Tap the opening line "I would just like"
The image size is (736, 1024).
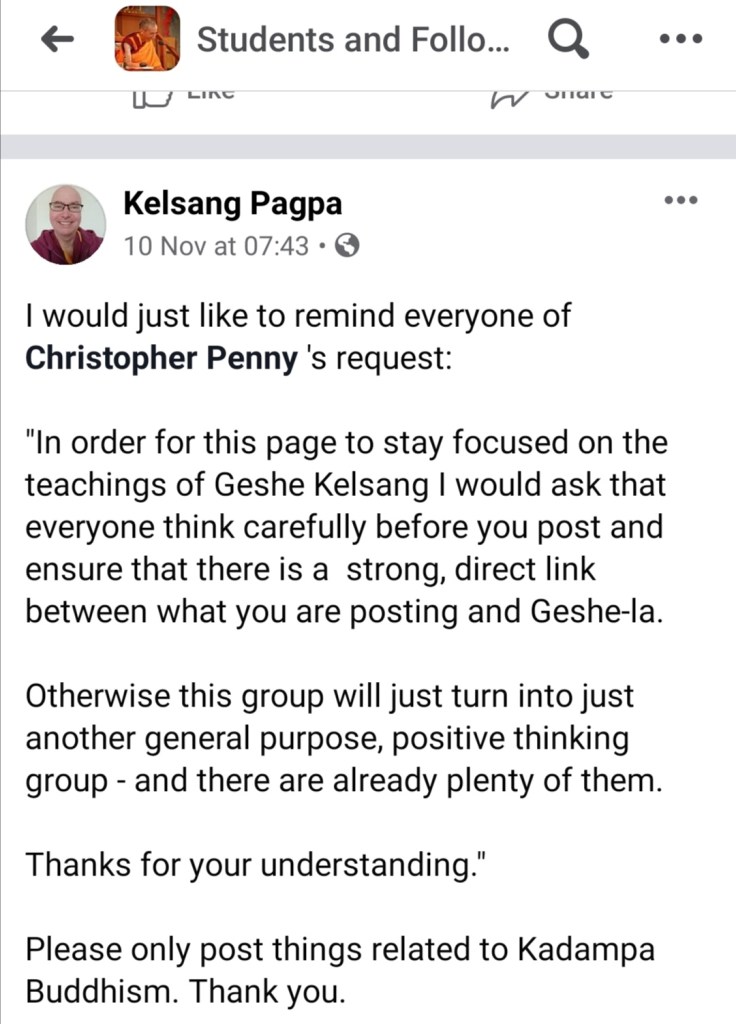(x=297, y=316)
